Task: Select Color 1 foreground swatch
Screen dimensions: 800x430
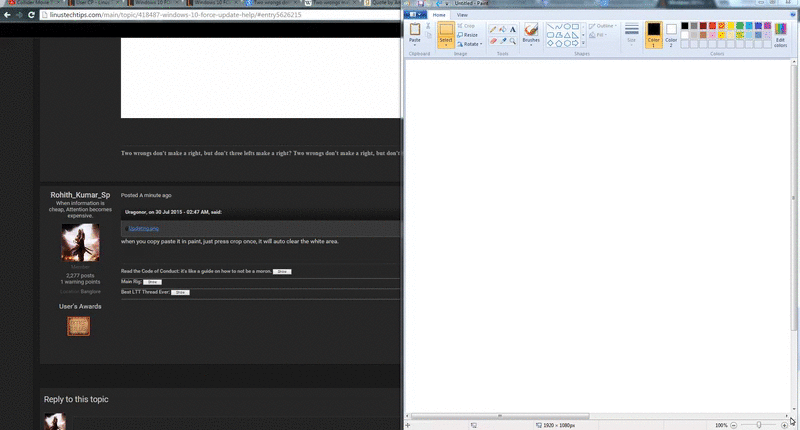Action: 654,35
